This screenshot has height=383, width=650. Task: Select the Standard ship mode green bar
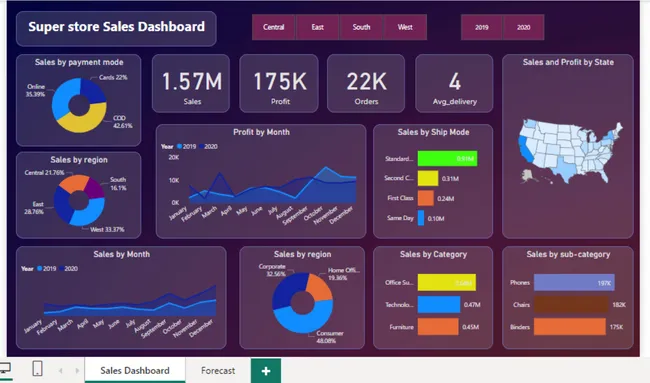pos(447,159)
